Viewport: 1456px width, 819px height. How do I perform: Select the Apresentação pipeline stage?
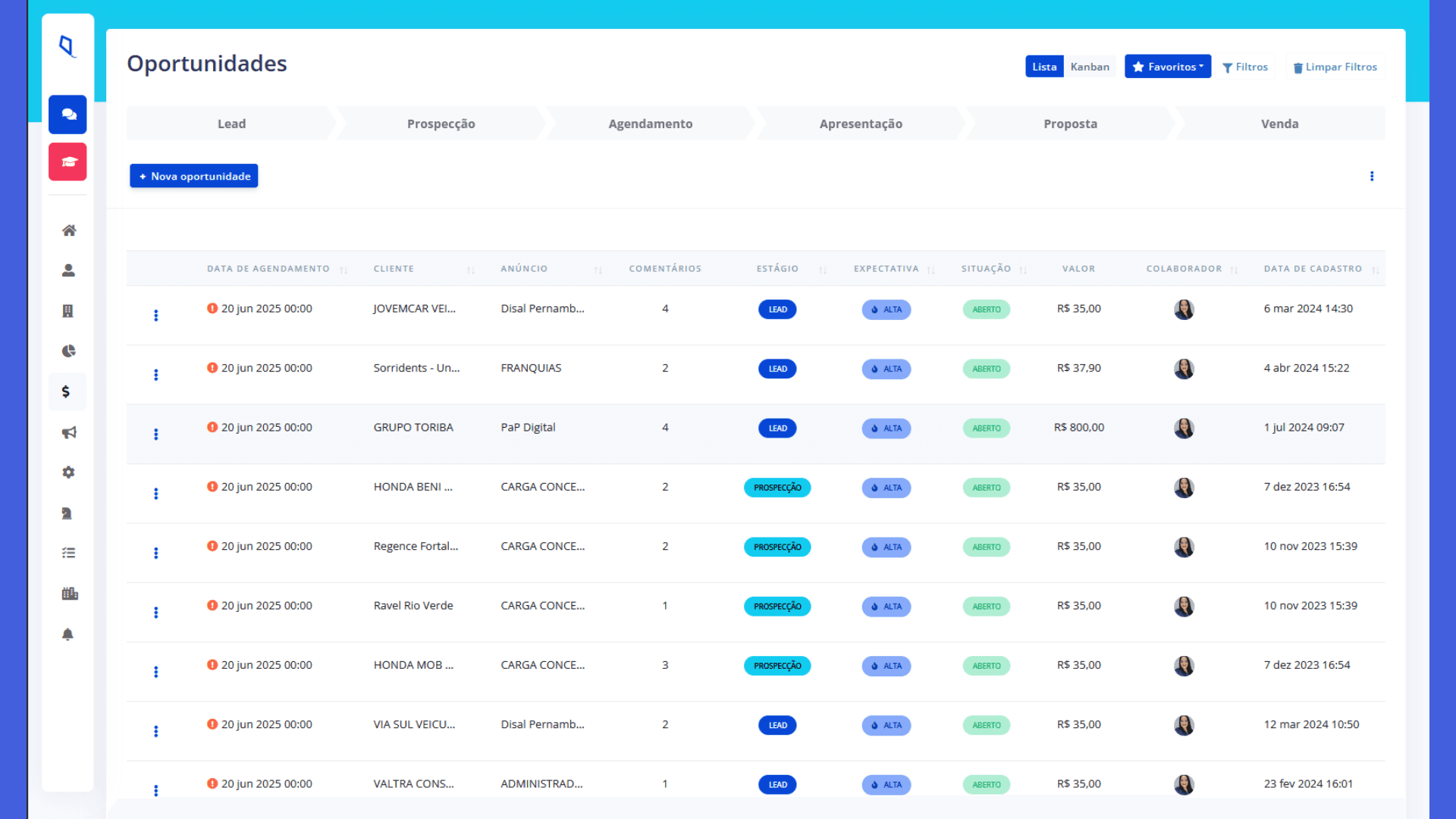[x=861, y=124]
